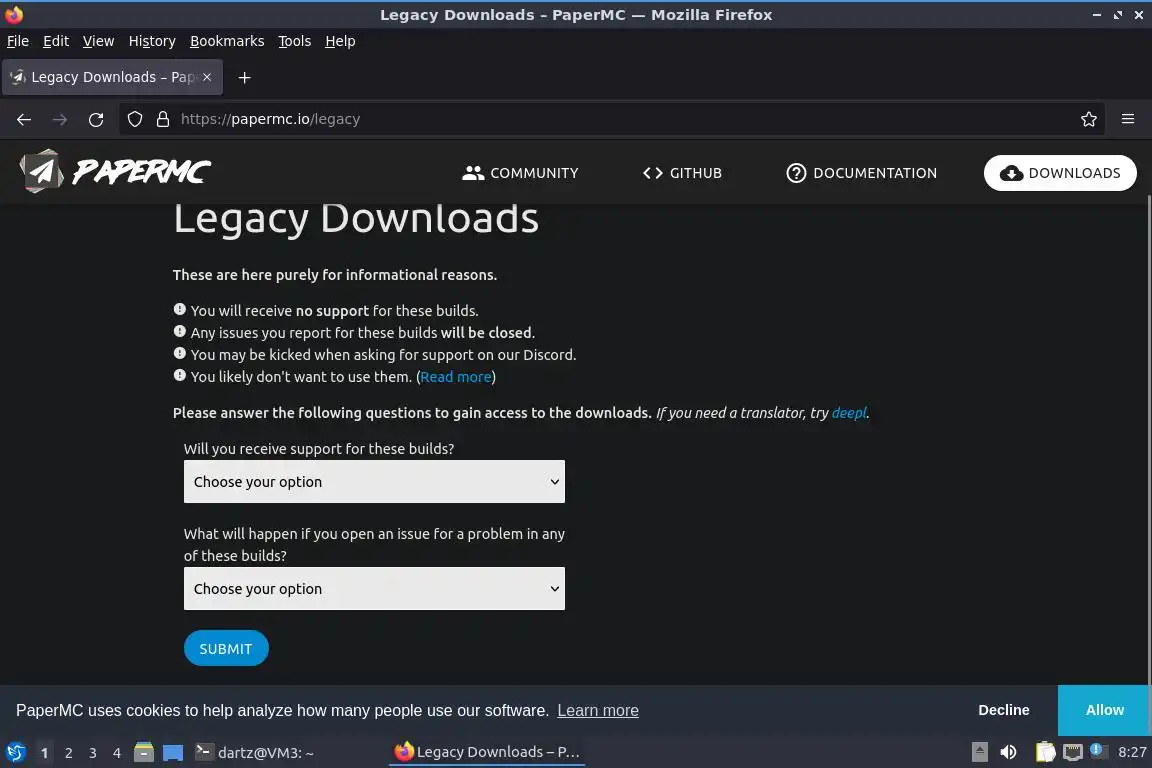Decline the cookie banner
This screenshot has width=1152, height=768.
coord(1004,710)
